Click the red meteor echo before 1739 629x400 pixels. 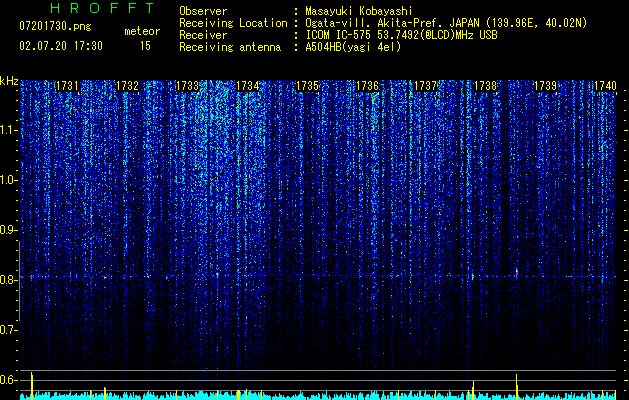517,273
